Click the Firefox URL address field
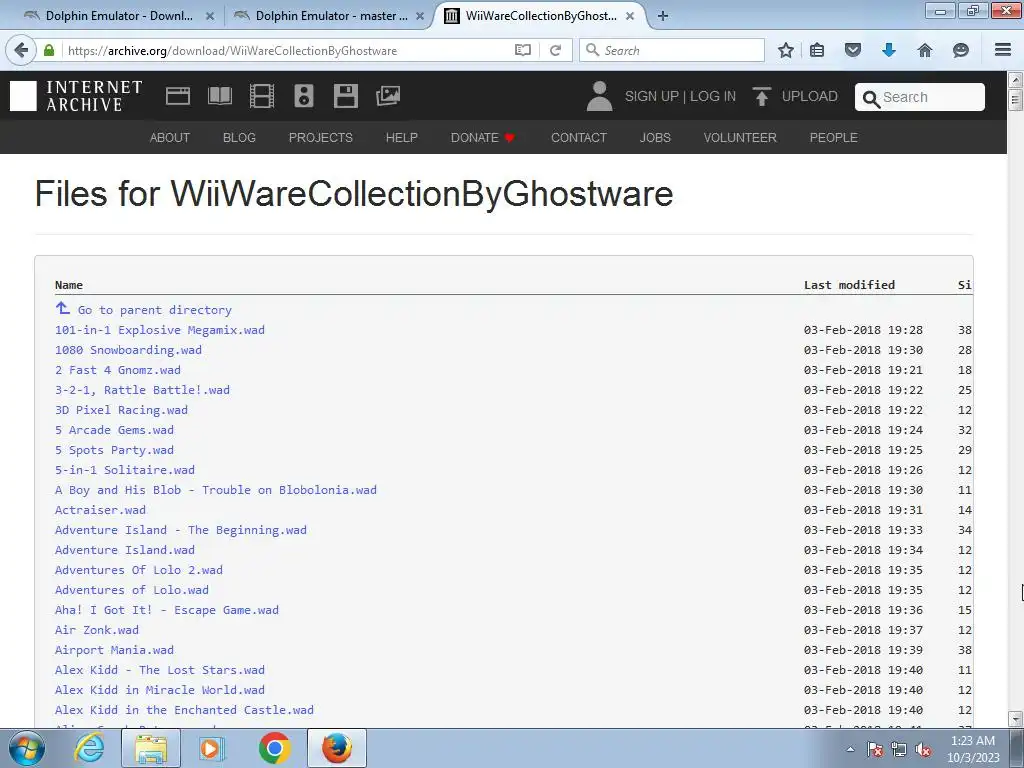1024x768 pixels. tap(287, 50)
